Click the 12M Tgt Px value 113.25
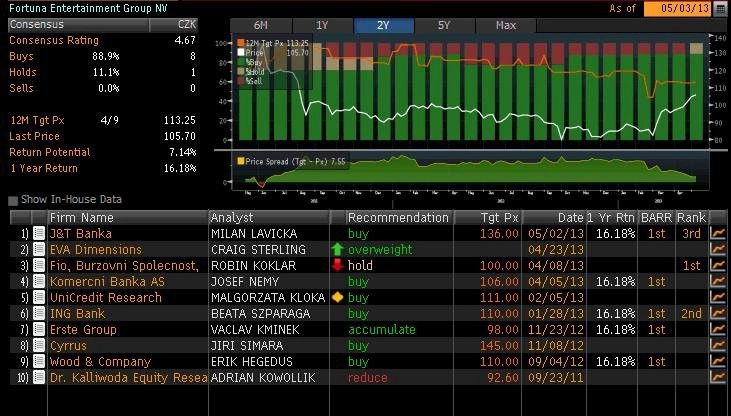This screenshot has width=731, height=416. tap(179, 120)
